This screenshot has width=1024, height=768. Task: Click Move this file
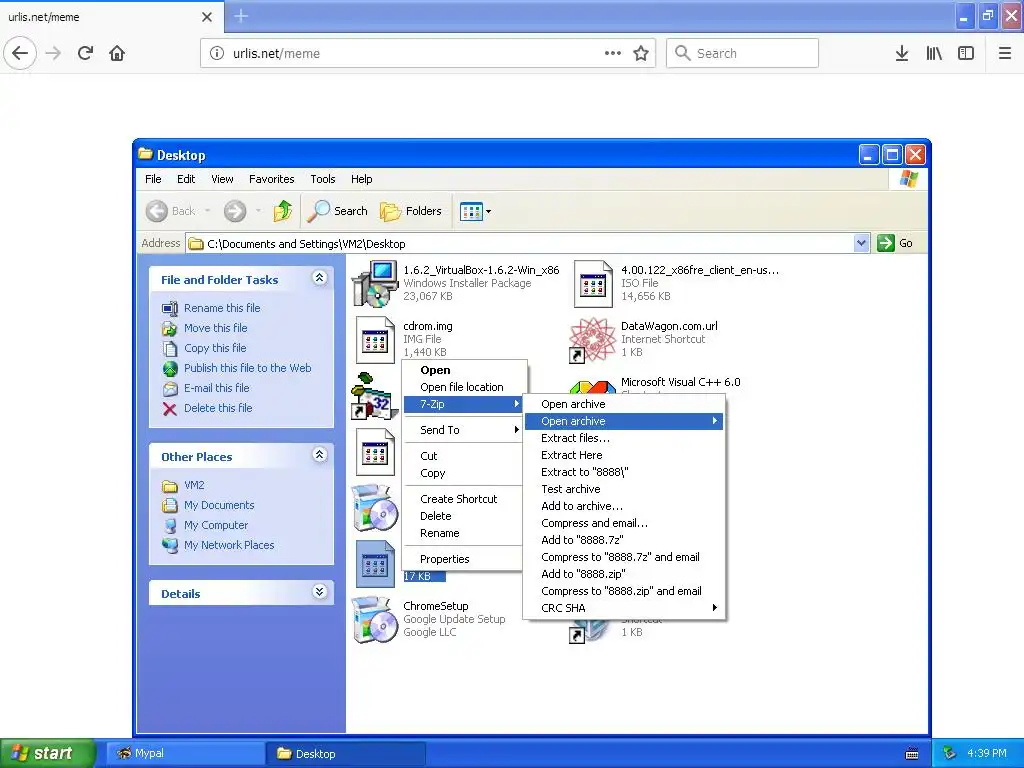click(216, 328)
